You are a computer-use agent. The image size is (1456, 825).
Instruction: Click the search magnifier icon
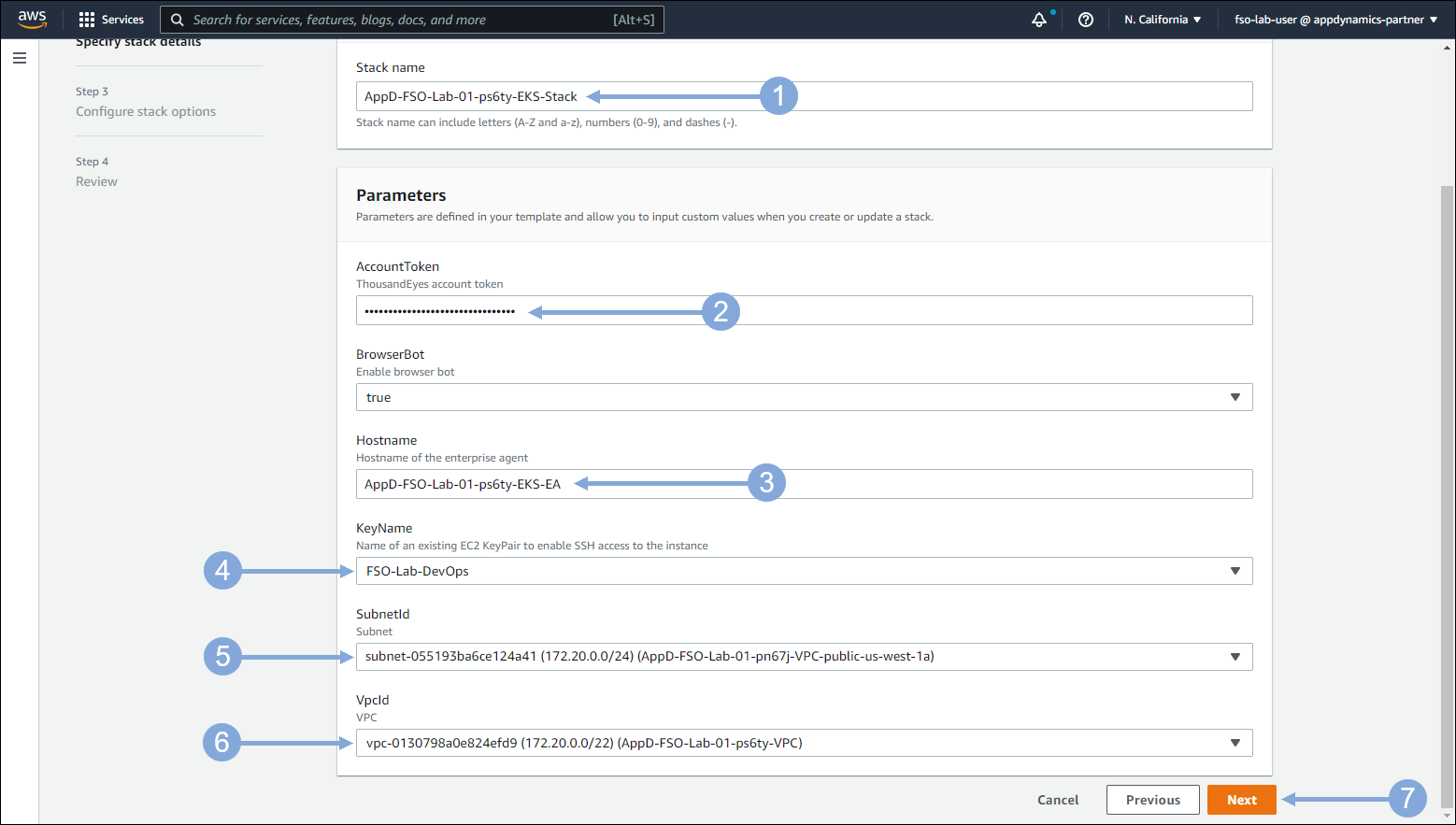pyautogui.click(x=177, y=20)
